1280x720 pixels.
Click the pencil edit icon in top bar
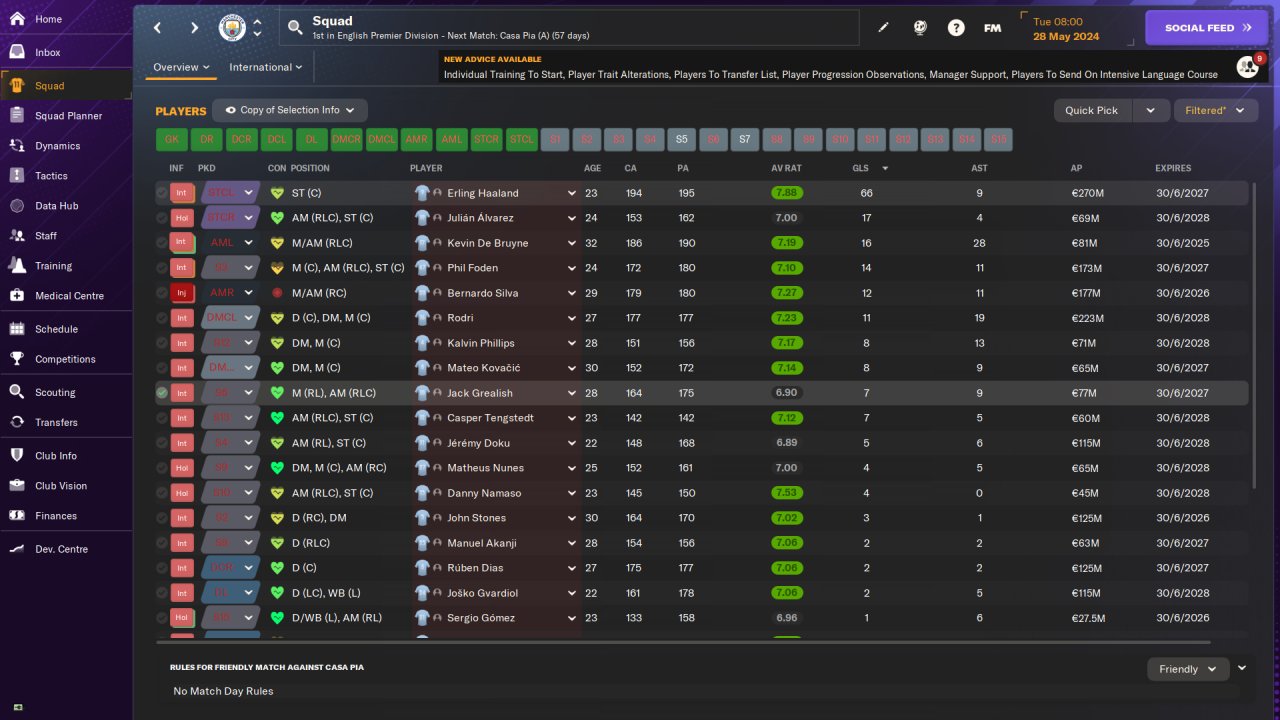pyautogui.click(x=883, y=28)
